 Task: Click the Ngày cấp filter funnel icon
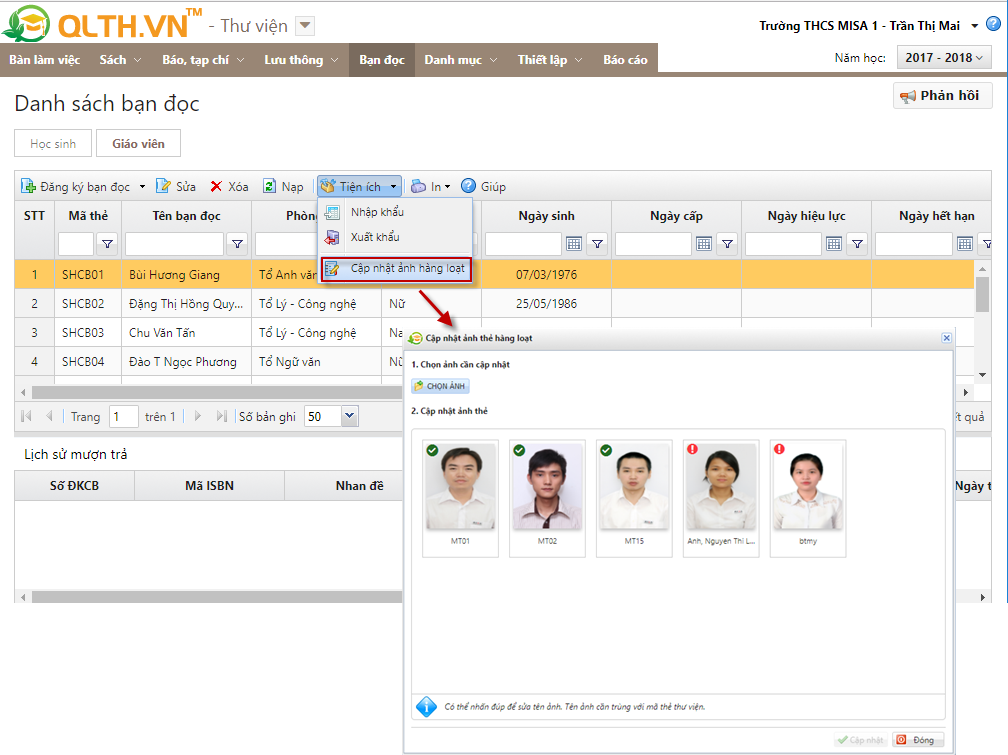[727, 243]
